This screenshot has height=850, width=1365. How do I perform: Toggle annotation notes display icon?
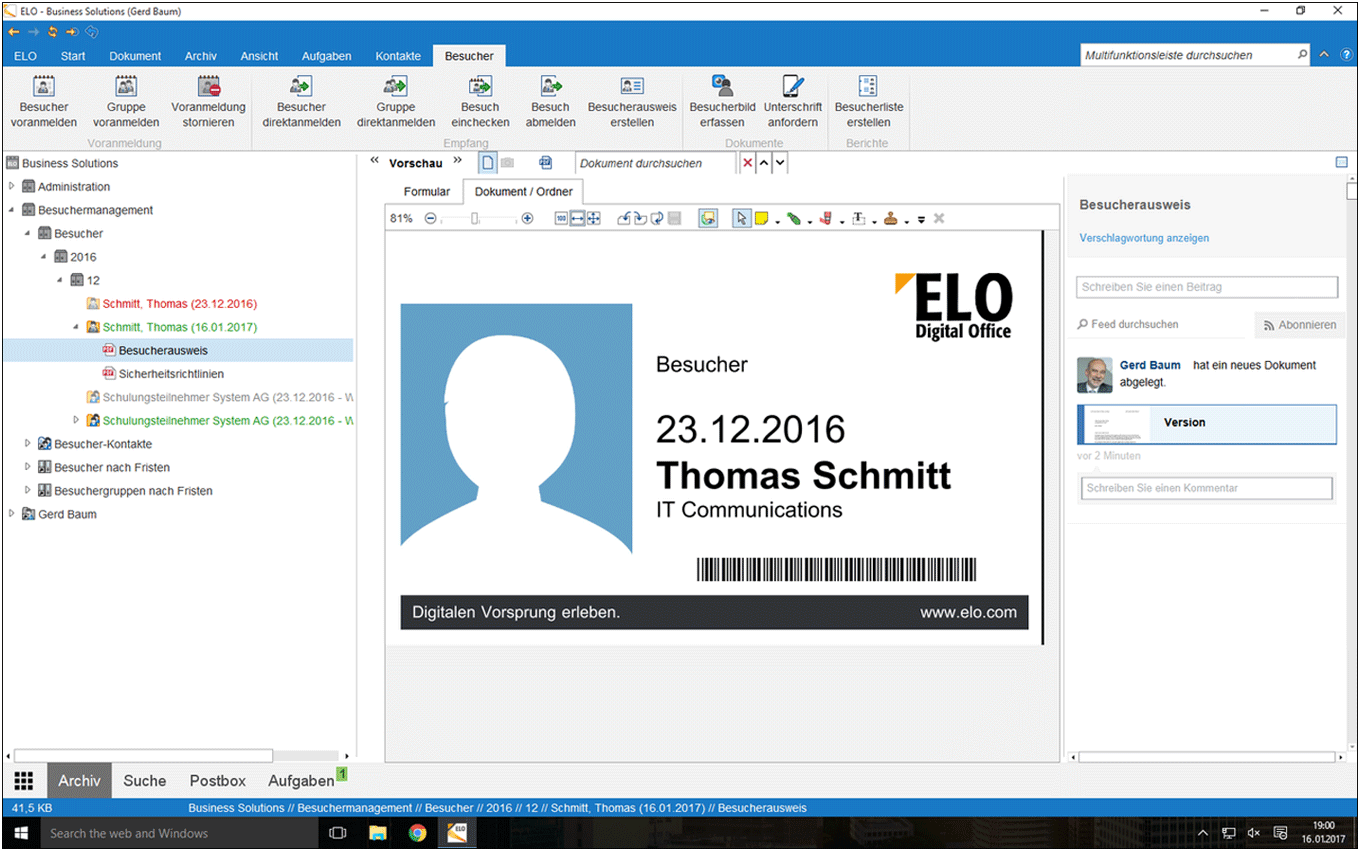coord(708,218)
